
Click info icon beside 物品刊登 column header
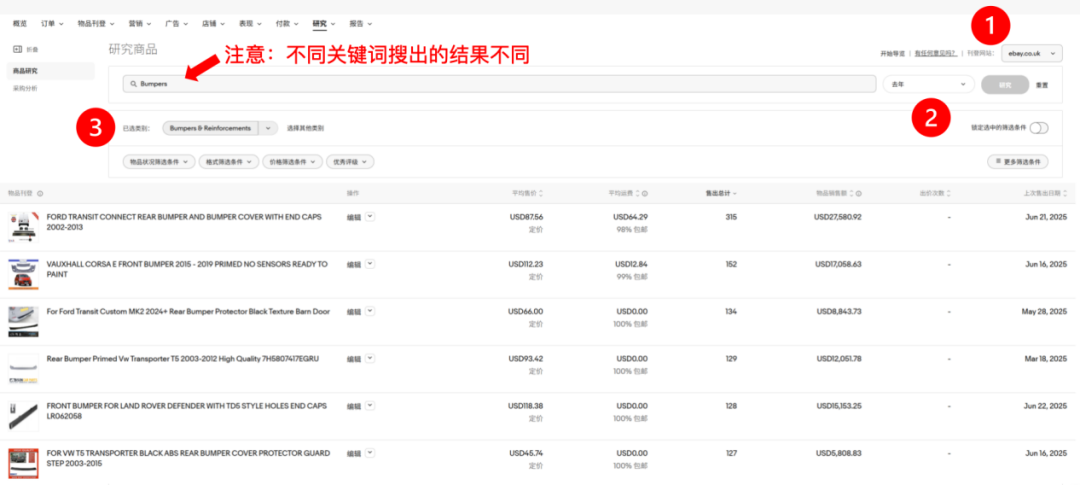click(x=40, y=194)
